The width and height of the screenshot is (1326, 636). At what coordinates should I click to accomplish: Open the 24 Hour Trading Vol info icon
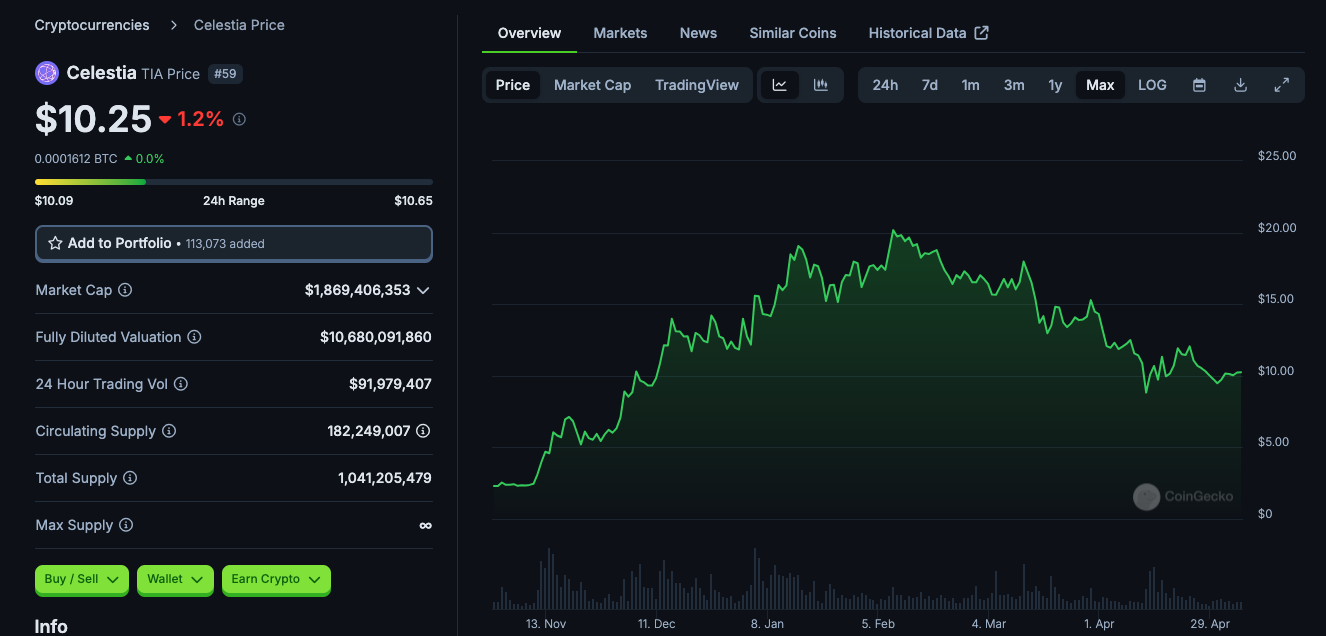181,384
